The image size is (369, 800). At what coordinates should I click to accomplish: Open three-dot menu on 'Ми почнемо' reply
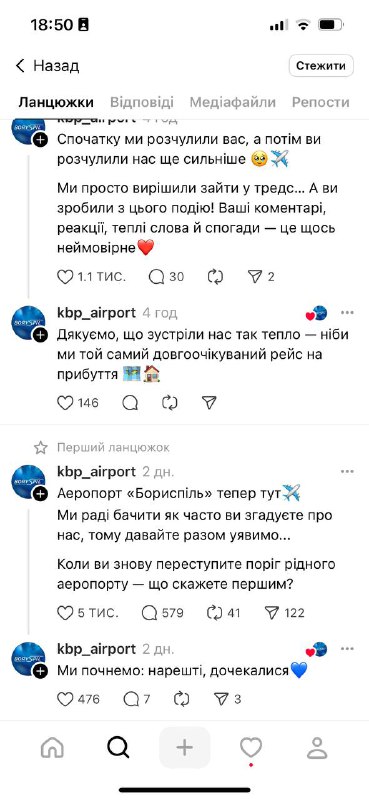[x=347, y=649]
